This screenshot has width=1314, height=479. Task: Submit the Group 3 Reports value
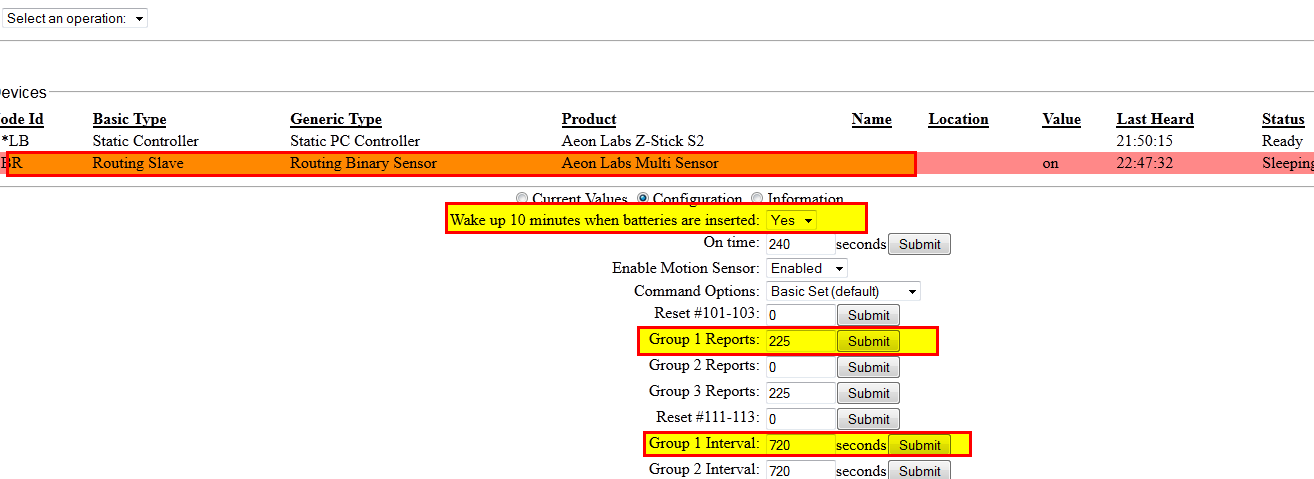point(868,393)
